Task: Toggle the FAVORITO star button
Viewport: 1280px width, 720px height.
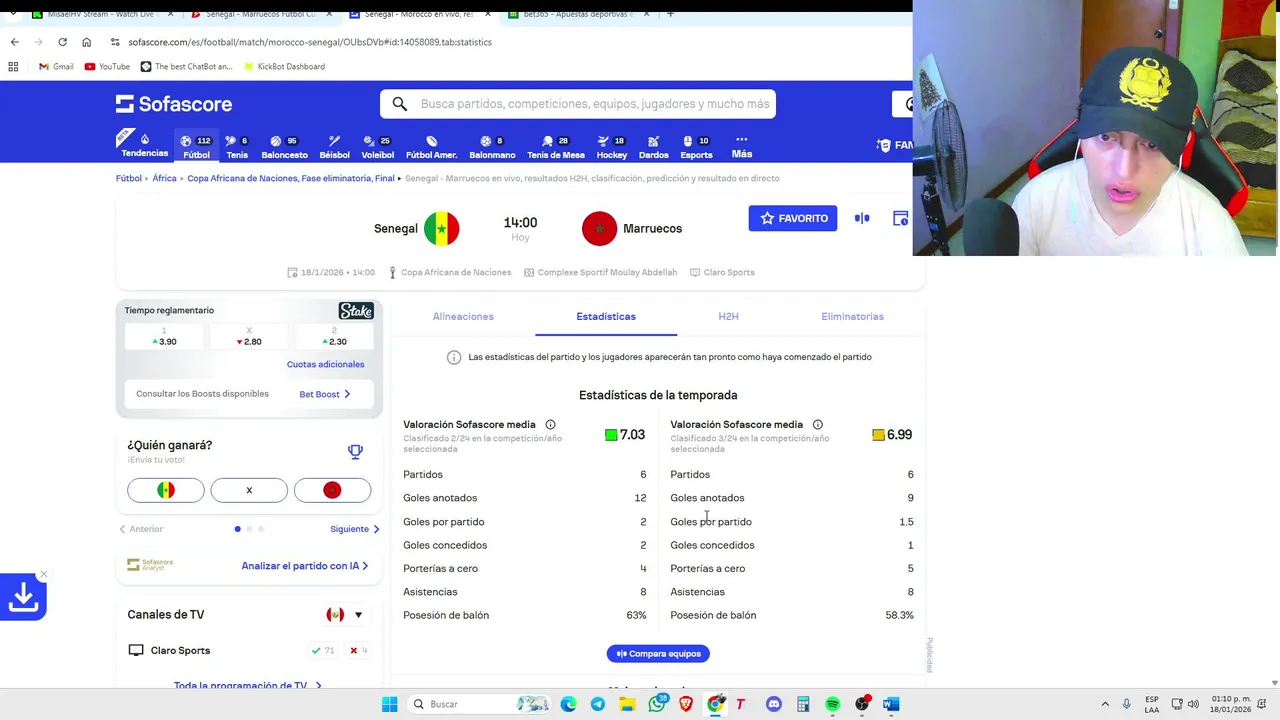Action: coord(793,218)
